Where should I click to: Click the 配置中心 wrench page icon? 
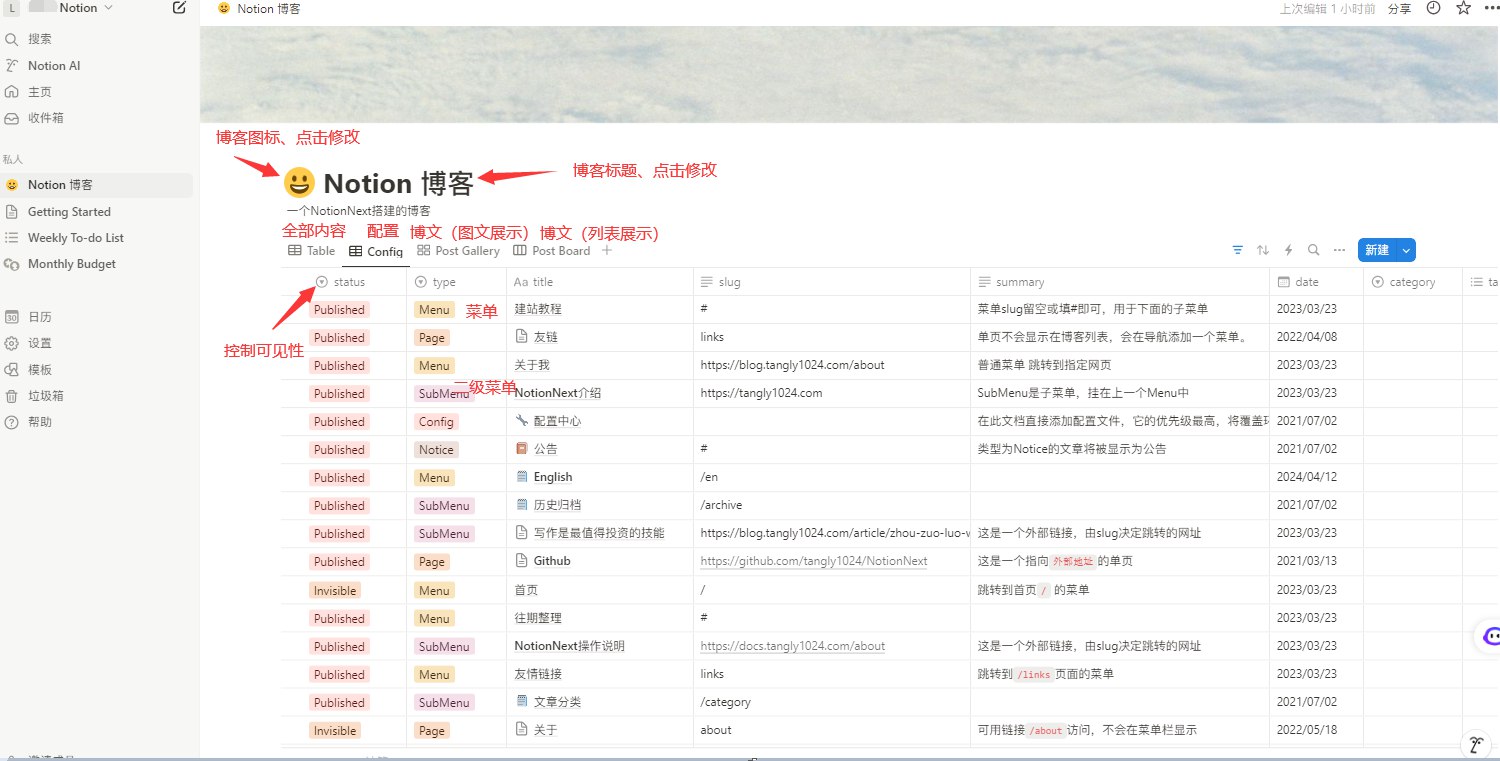[521, 421]
